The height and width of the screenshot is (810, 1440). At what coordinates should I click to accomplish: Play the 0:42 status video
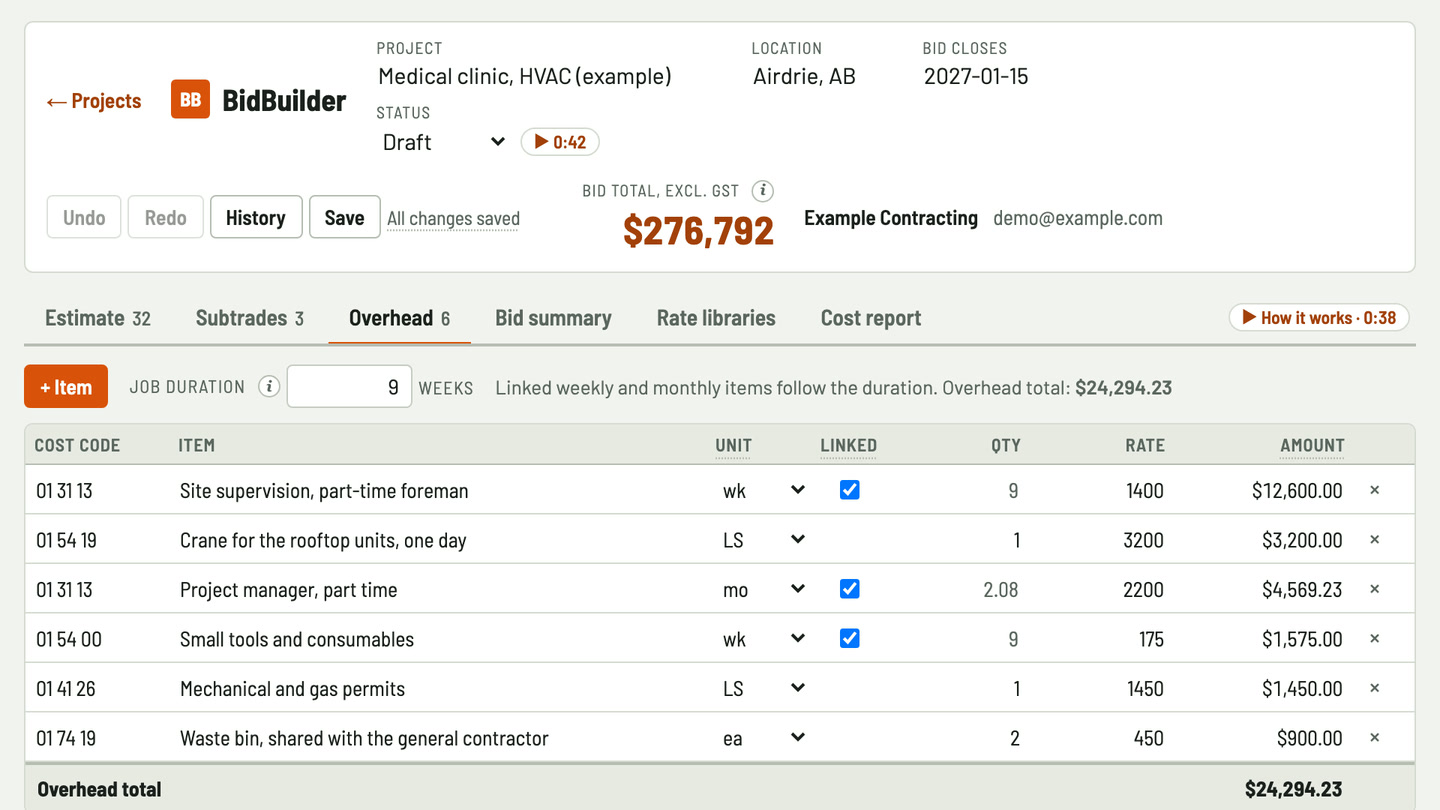(x=560, y=142)
